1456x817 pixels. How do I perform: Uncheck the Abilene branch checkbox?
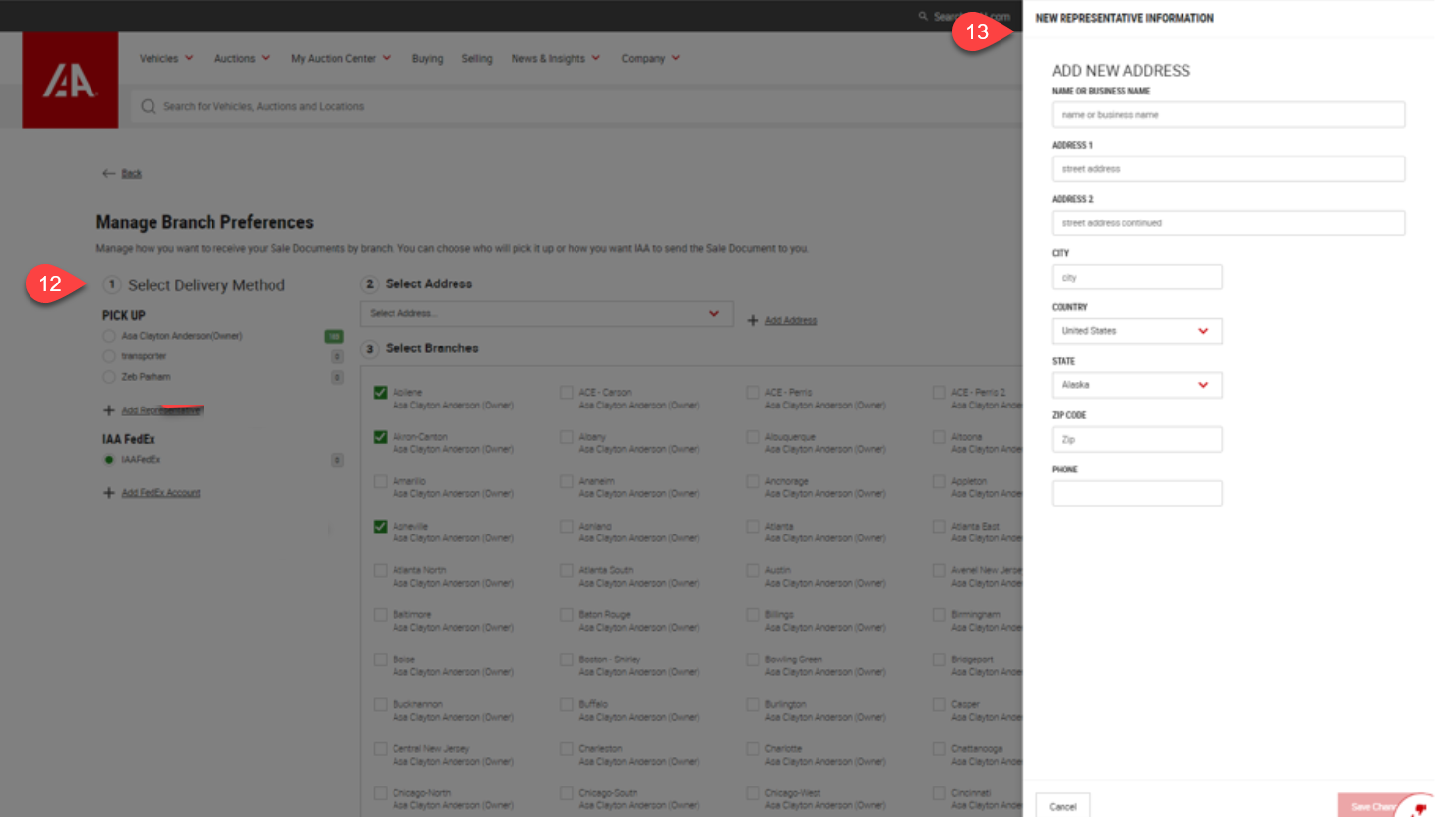380,393
